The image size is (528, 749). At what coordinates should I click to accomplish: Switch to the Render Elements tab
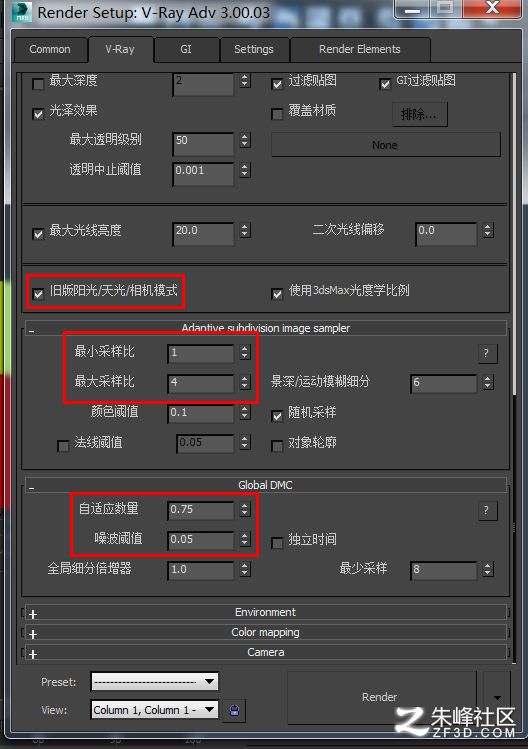click(x=359, y=49)
